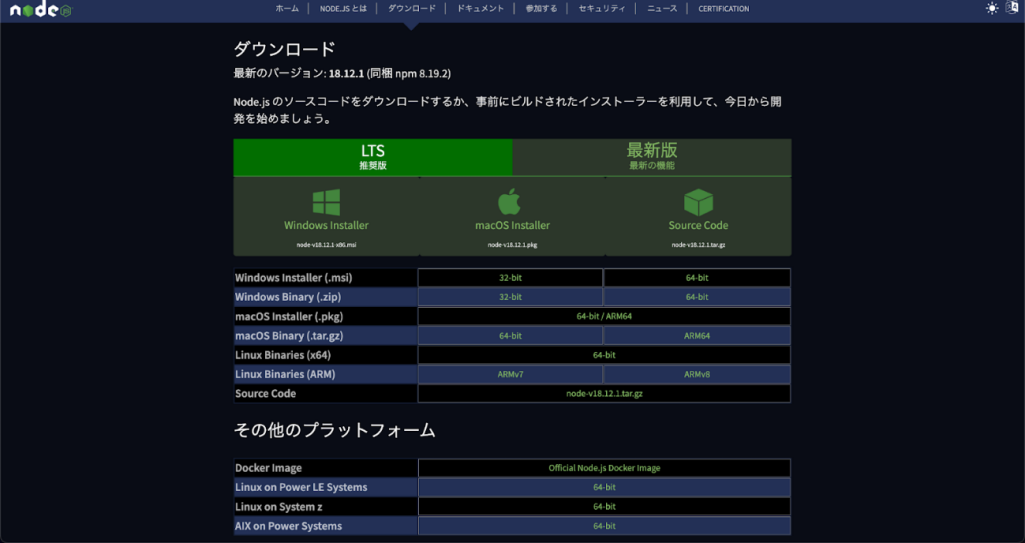Viewport: 1025px width, 543px height.
Task: Click ARMv8 for Linux Binaries (ARM)
Action: (x=697, y=374)
